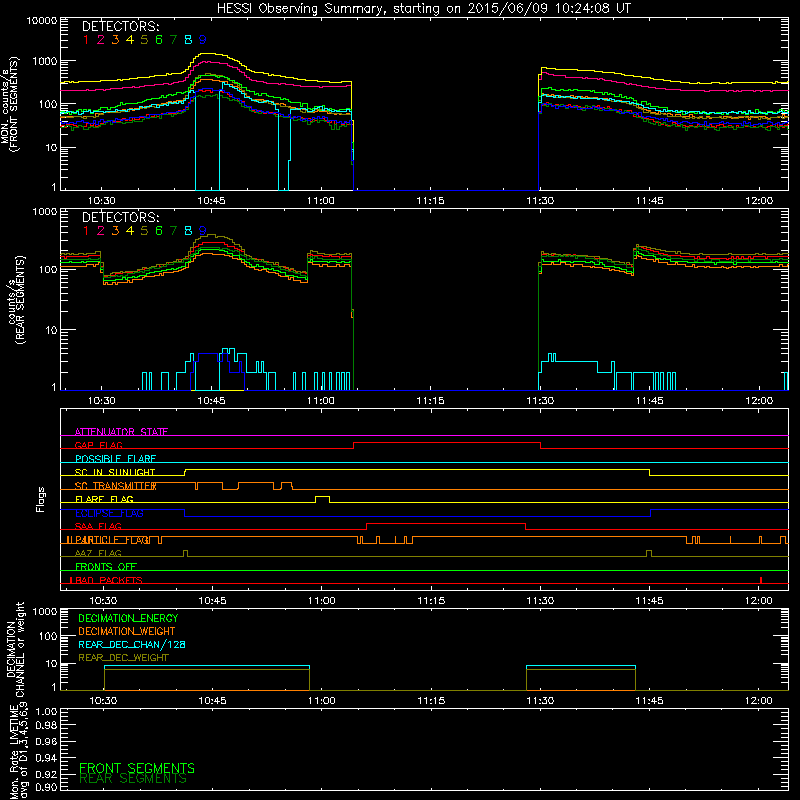The image size is (800, 800).
Task: Click the DETECTORS: label in front segments plot
Action: coord(120,26)
